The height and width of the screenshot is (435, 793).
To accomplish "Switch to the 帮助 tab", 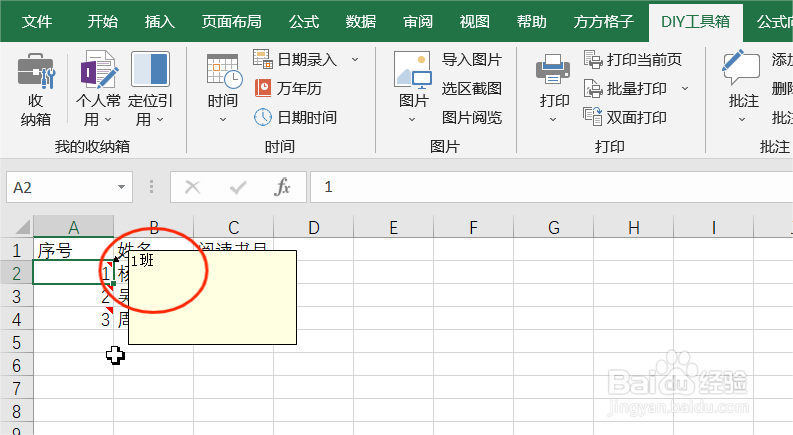I will click(x=532, y=21).
